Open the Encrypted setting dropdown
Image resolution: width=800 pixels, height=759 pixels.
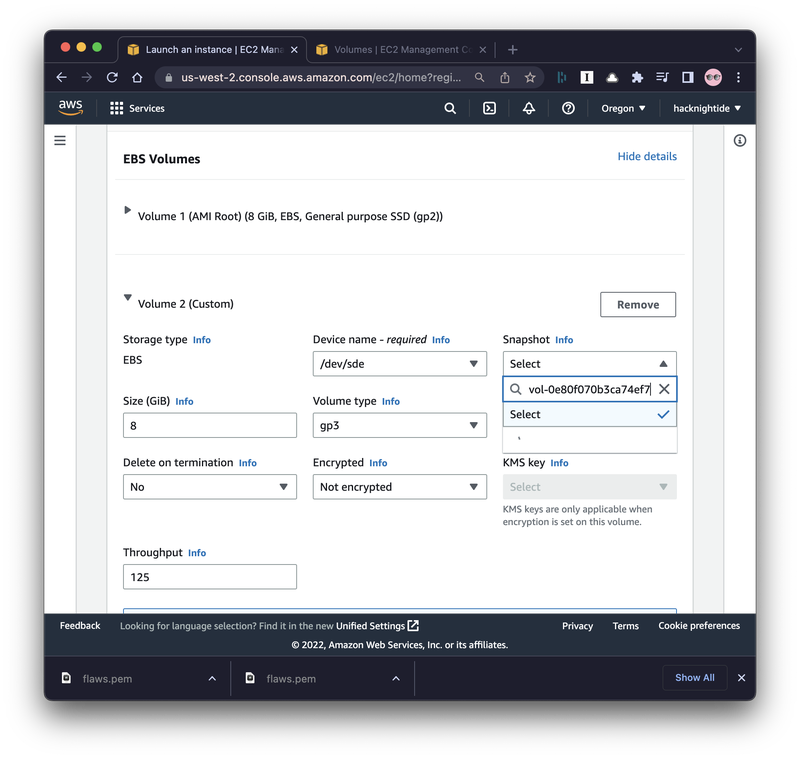click(399, 487)
